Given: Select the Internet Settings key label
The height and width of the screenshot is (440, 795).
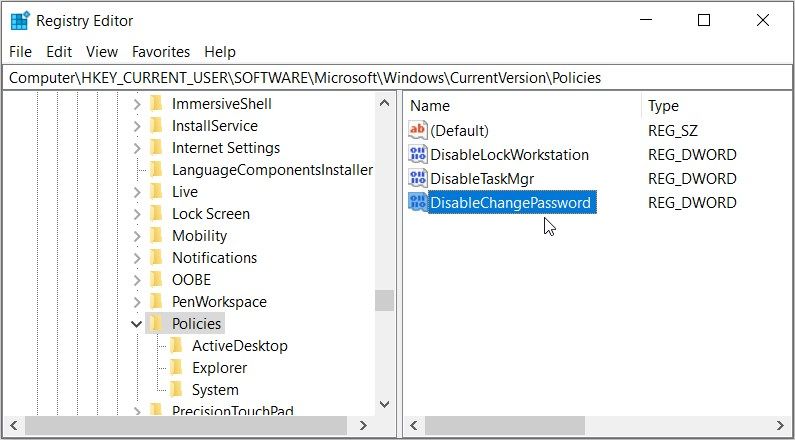Looking at the screenshot, I should [x=226, y=148].
